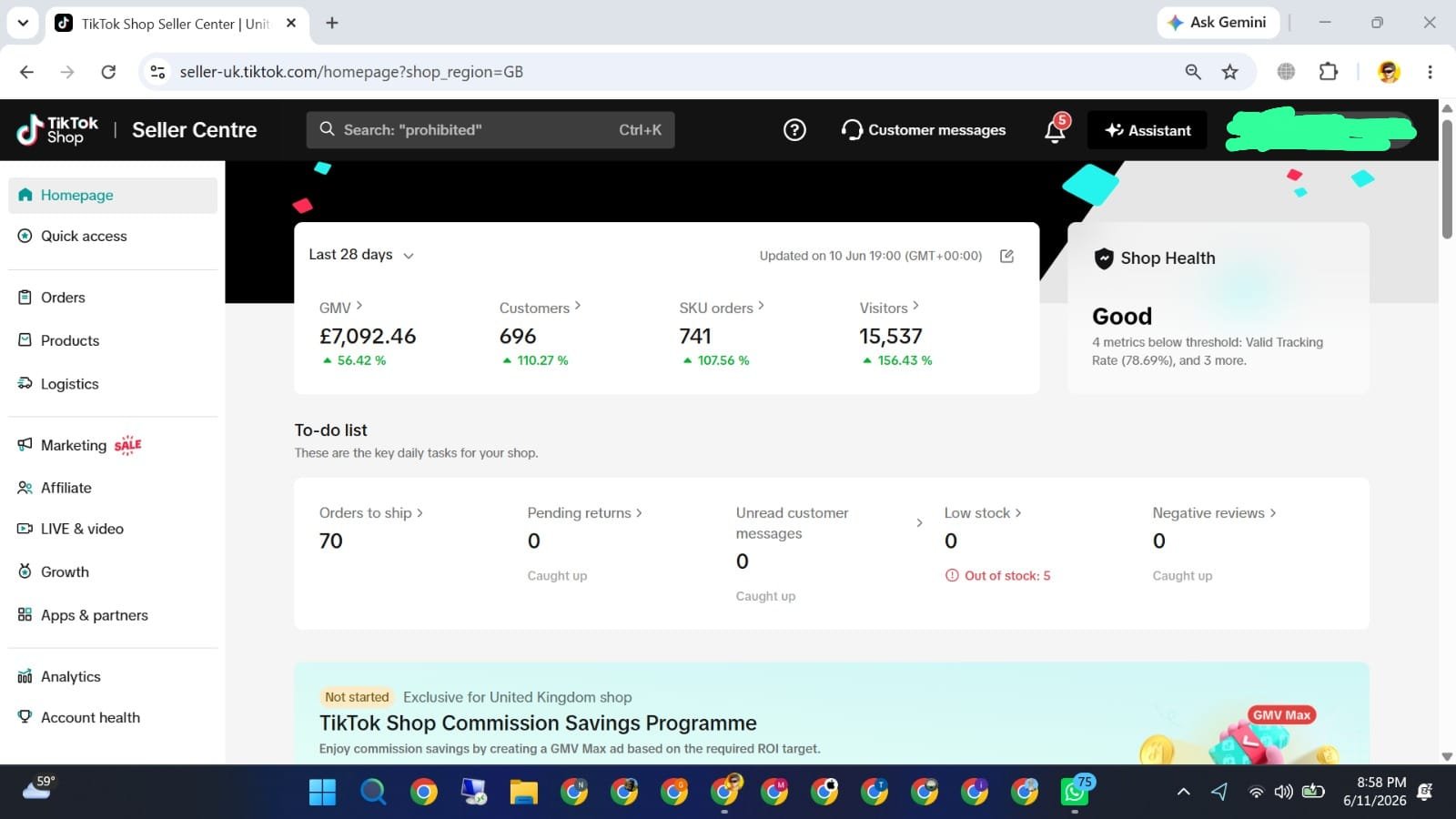Open the Visitors metric details

click(889, 308)
